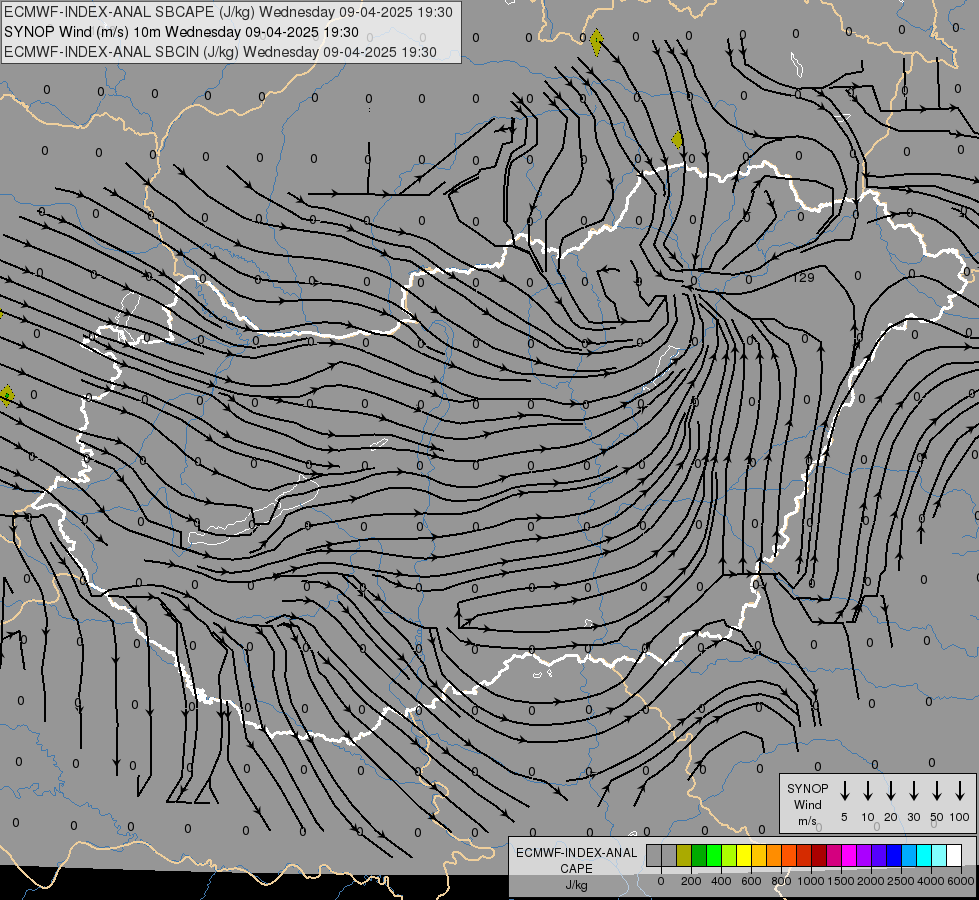Select the purple CAPE legend swatch
This screenshot has height=900, width=979.
point(865,855)
